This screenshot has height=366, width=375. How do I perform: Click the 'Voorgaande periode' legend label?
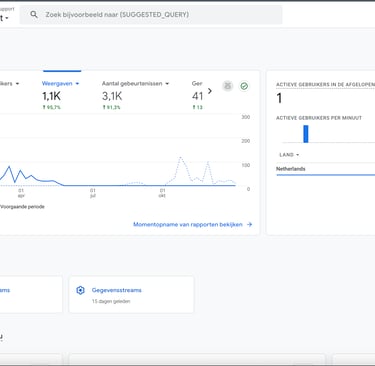(x=22, y=207)
